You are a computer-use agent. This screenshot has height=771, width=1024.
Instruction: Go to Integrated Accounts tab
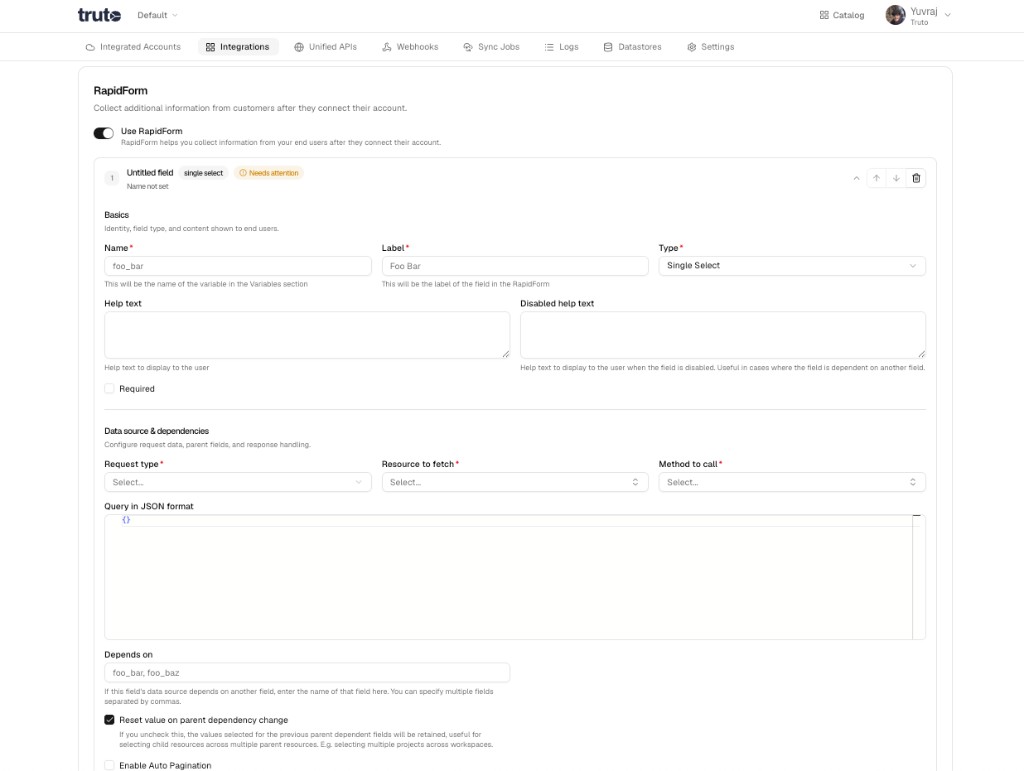point(133,47)
